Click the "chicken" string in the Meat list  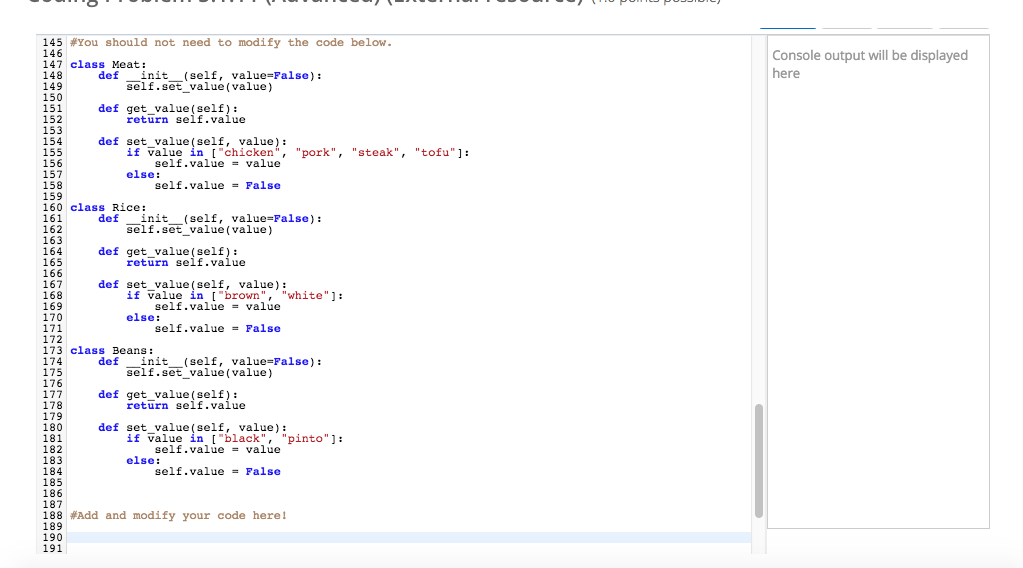coord(249,153)
